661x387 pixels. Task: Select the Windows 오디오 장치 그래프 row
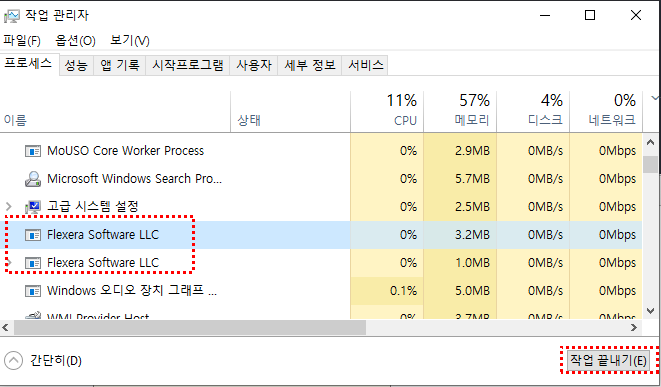tap(321, 291)
